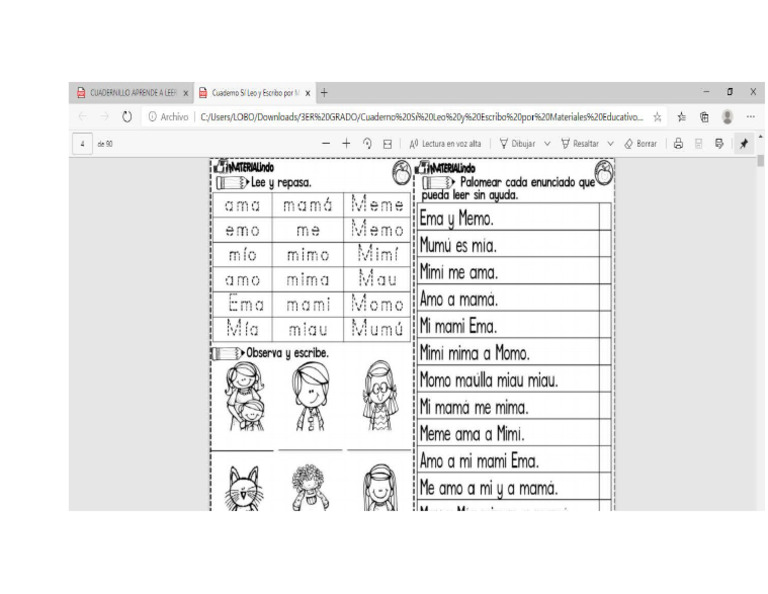Click the cat drawing

pyautogui.click(x=244, y=488)
